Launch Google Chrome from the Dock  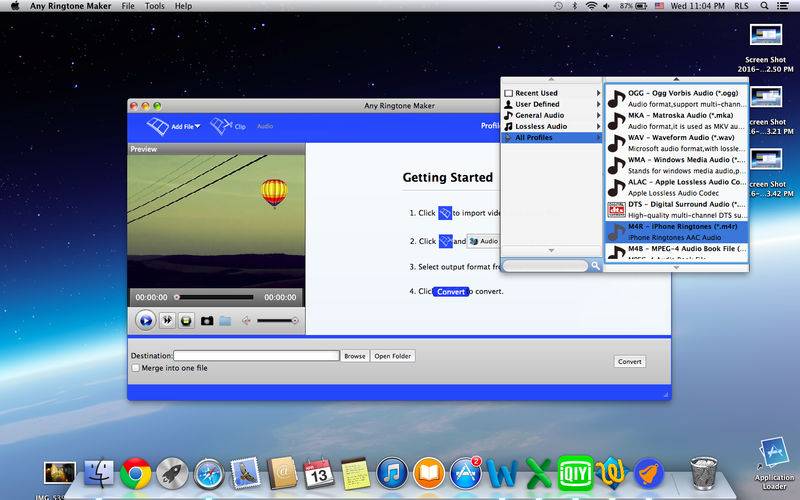point(135,473)
